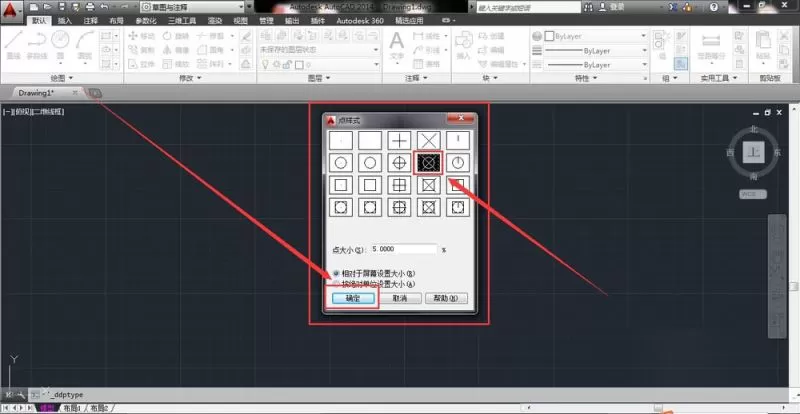Viewport: 800px width, 414px height.
Task: Click the Mirror tool in Modify panel
Action: pyautogui.click(x=176, y=50)
